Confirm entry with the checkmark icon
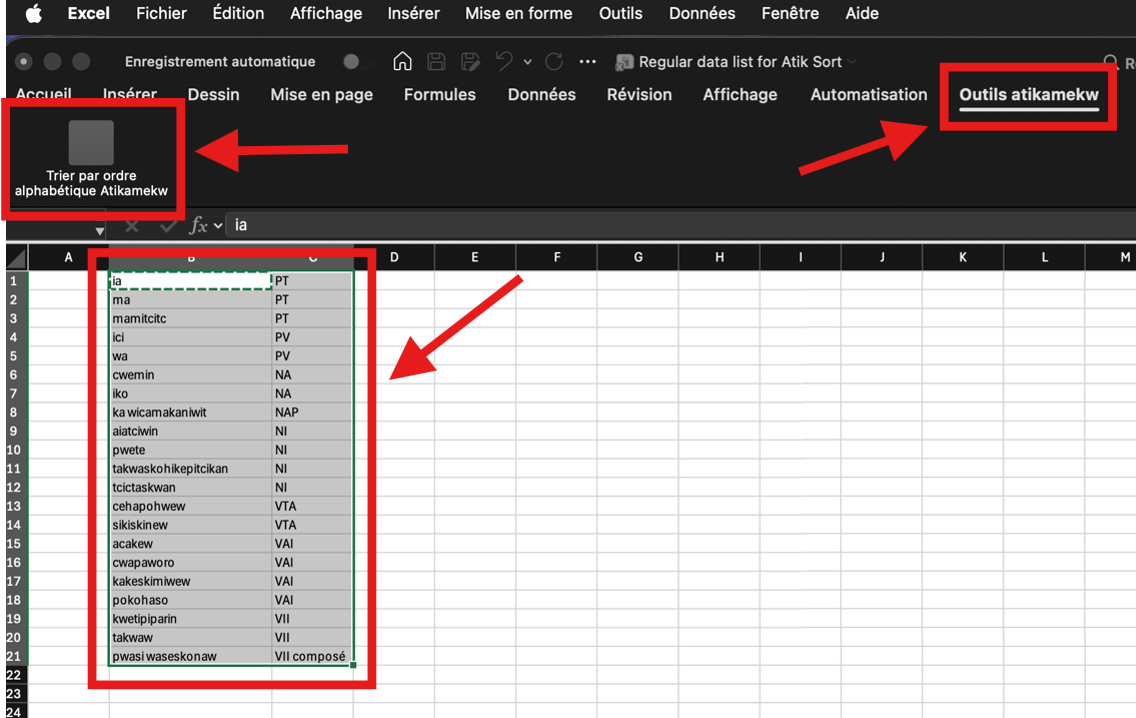1136x718 pixels. (169, 226)
